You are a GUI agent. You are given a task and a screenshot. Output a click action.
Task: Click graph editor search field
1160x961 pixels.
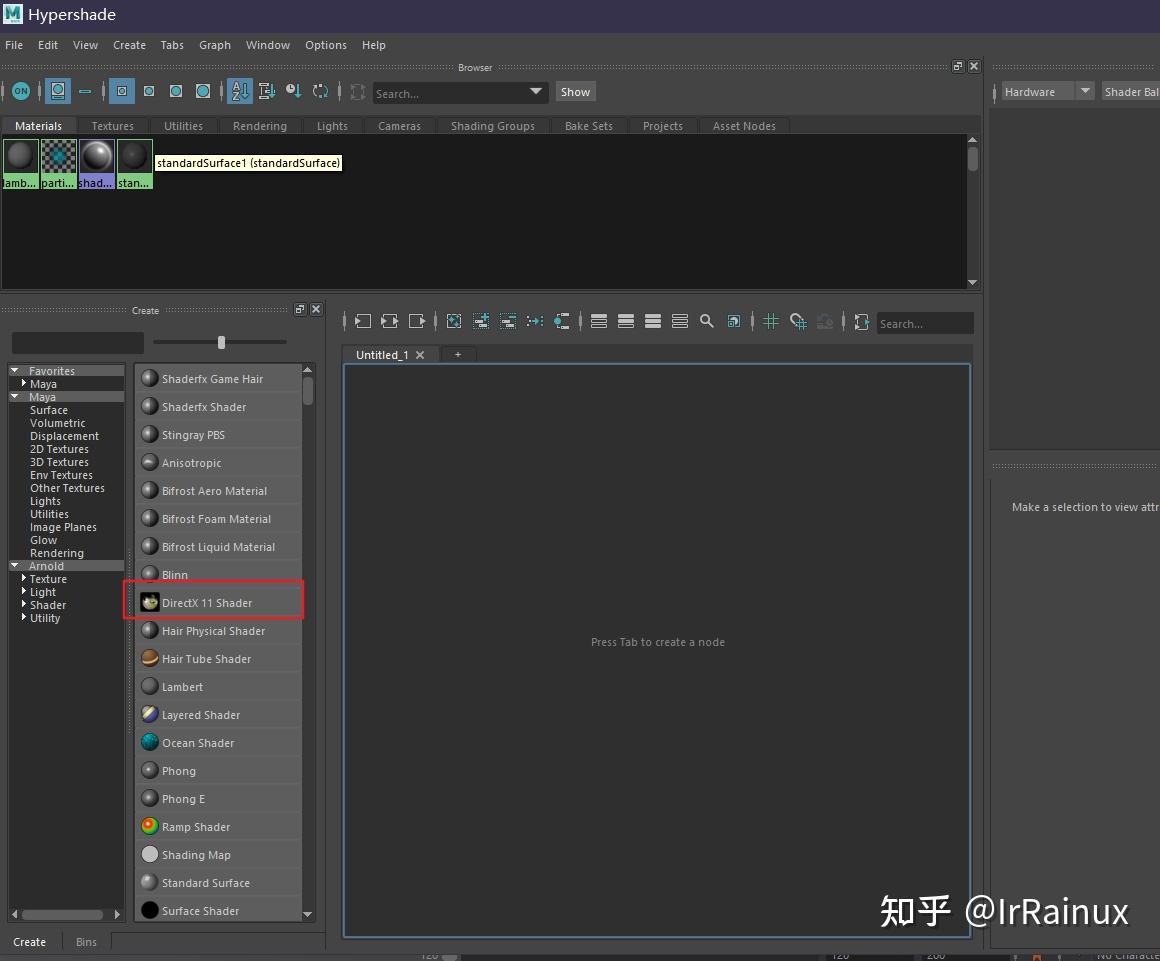(925, 323)
